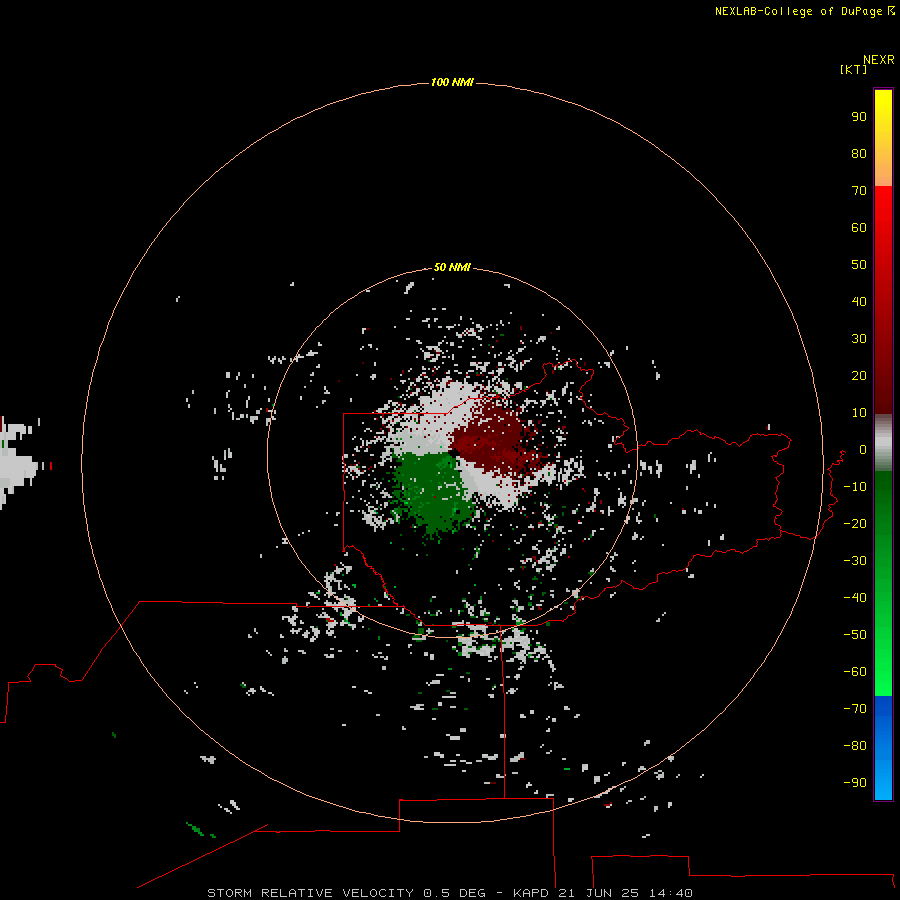This screenshot has height=900, width=900.
Task: Click the yellow top segment of the color bar
Action: click(883, 138)
